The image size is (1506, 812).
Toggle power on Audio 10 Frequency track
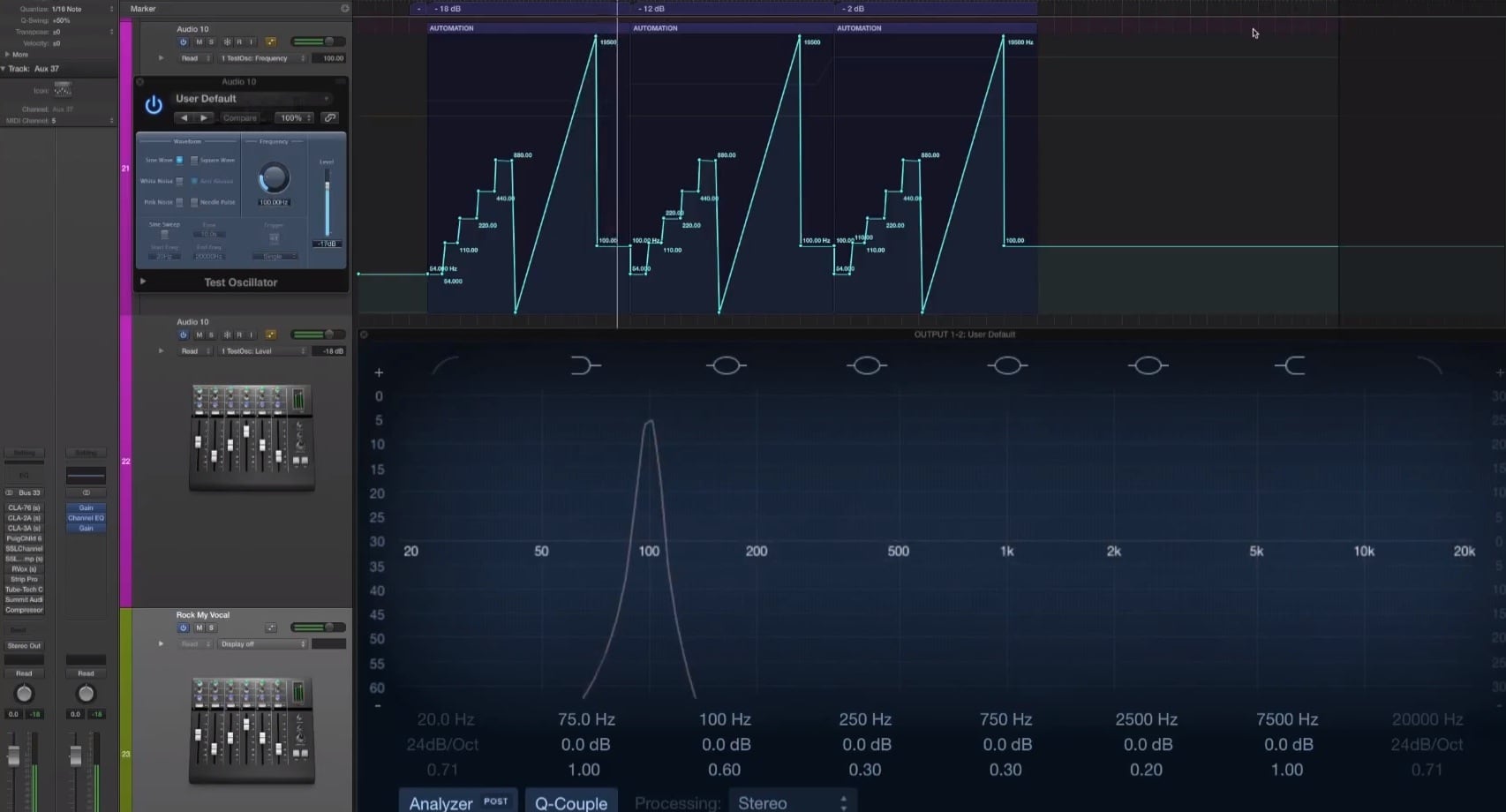[184, 41]
